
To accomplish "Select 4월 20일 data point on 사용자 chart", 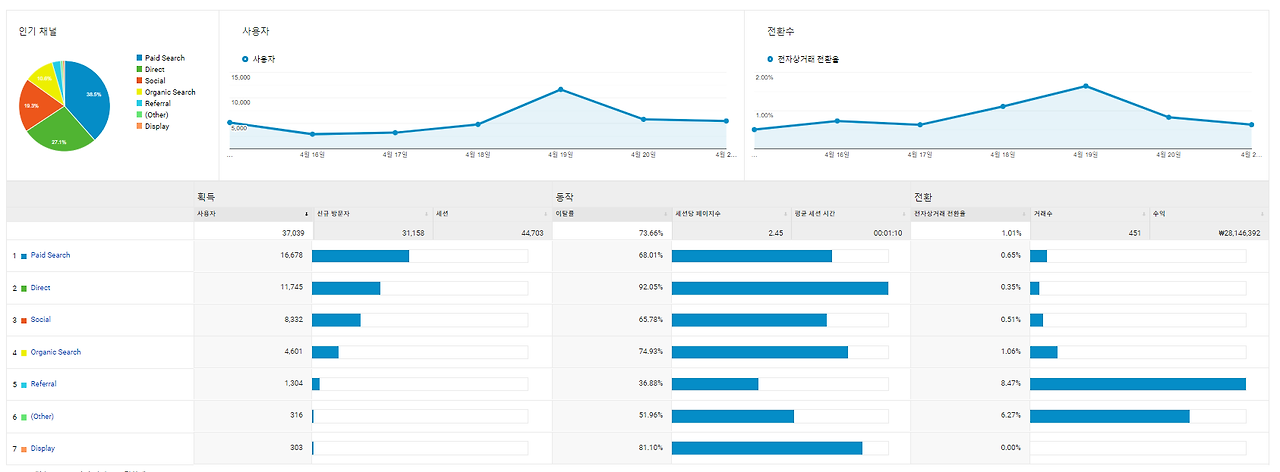I will coord(643,119).
